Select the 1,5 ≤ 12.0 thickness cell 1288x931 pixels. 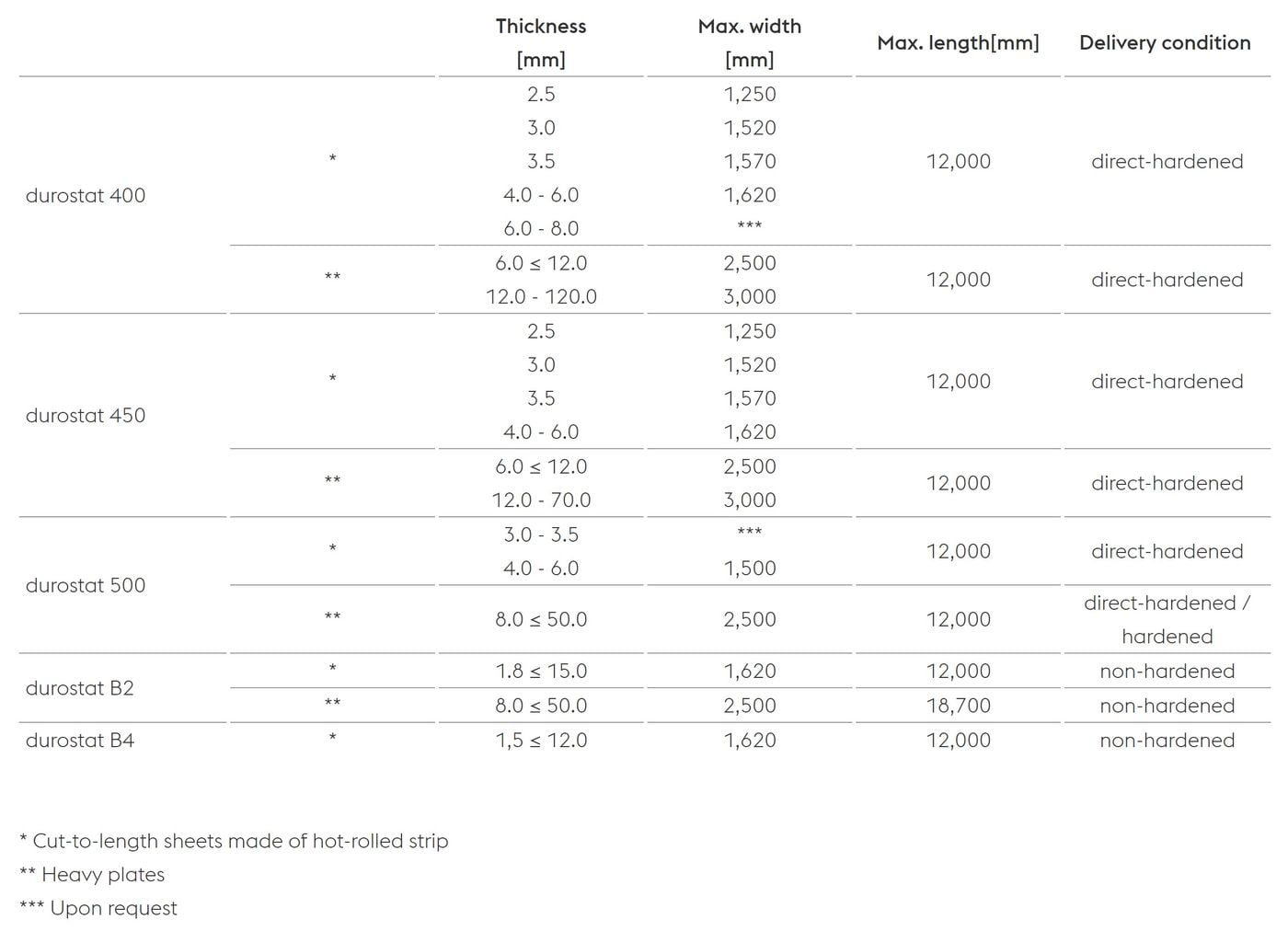[x=541, y=741]
